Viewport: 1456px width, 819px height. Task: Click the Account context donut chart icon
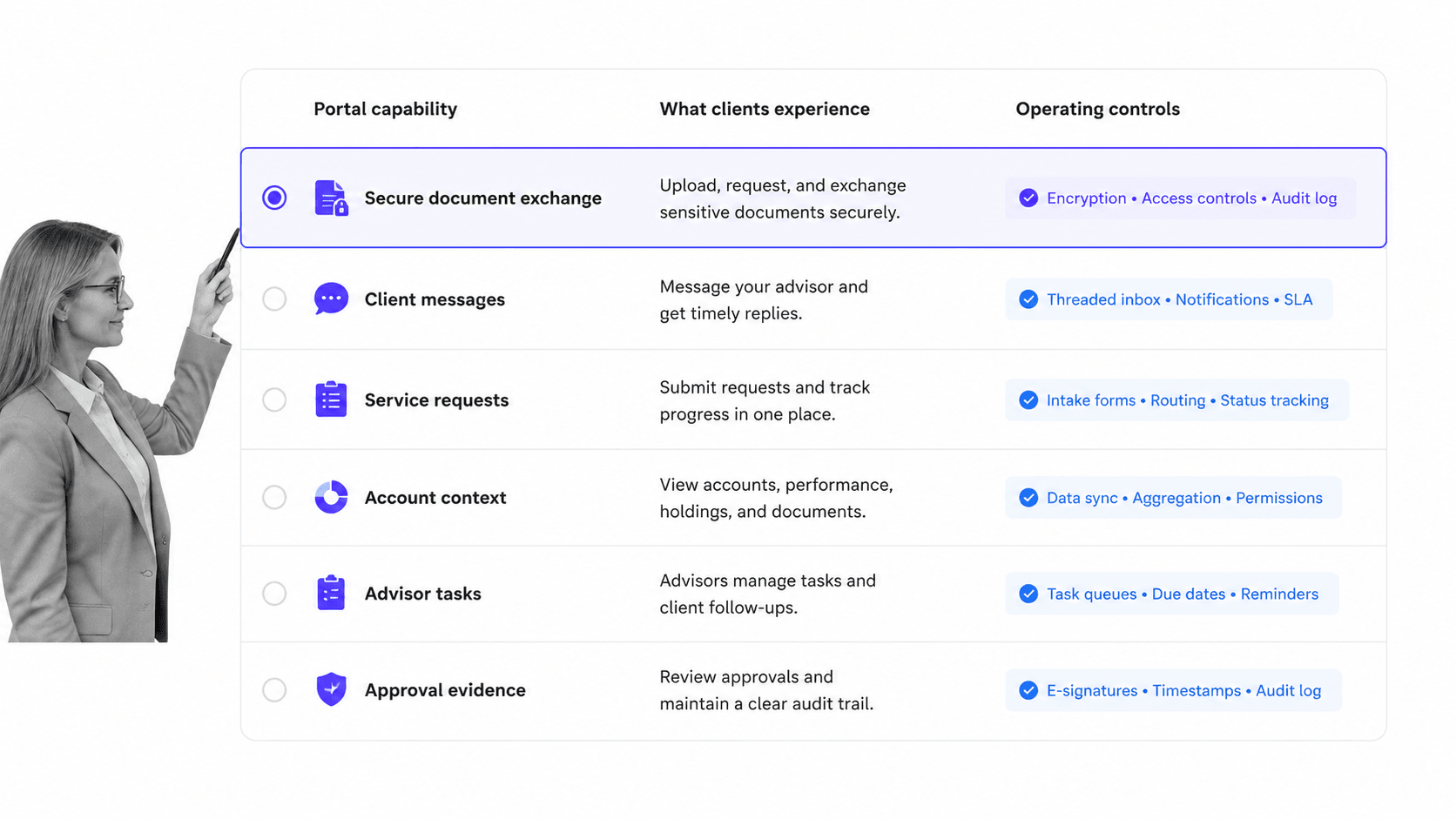pos(331,497)
